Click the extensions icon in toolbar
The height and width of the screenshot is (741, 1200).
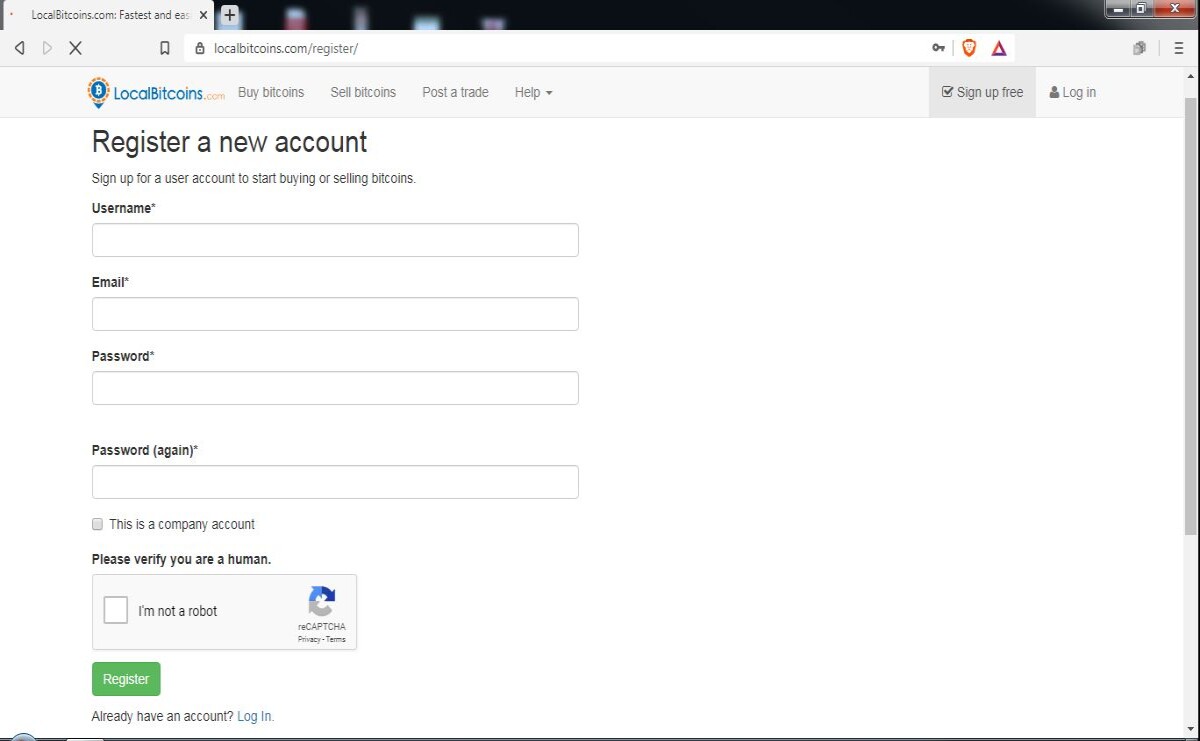[x=1139, y=48]
